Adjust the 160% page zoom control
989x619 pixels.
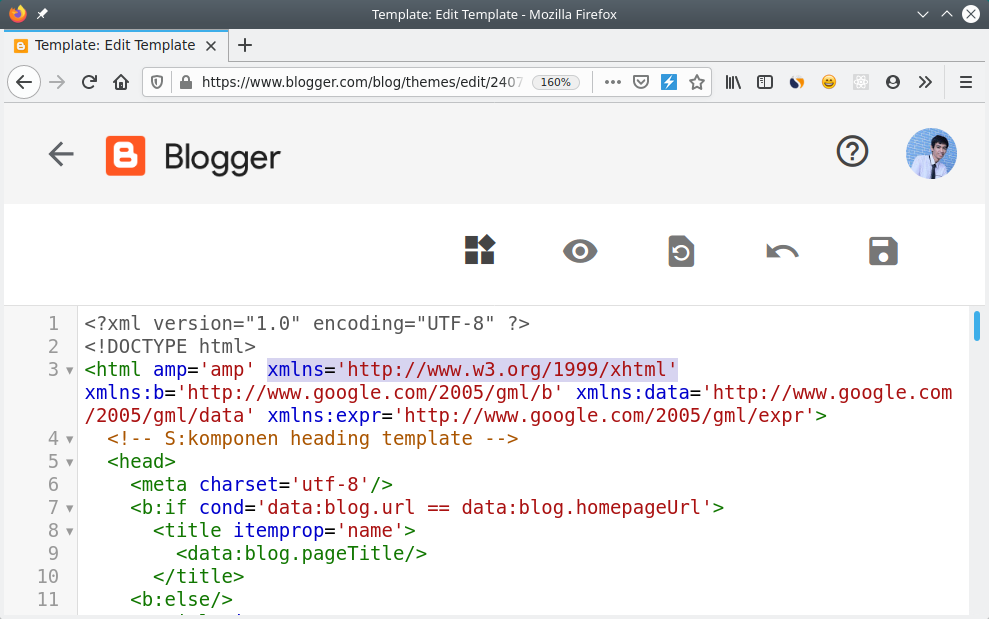[556, 82]
